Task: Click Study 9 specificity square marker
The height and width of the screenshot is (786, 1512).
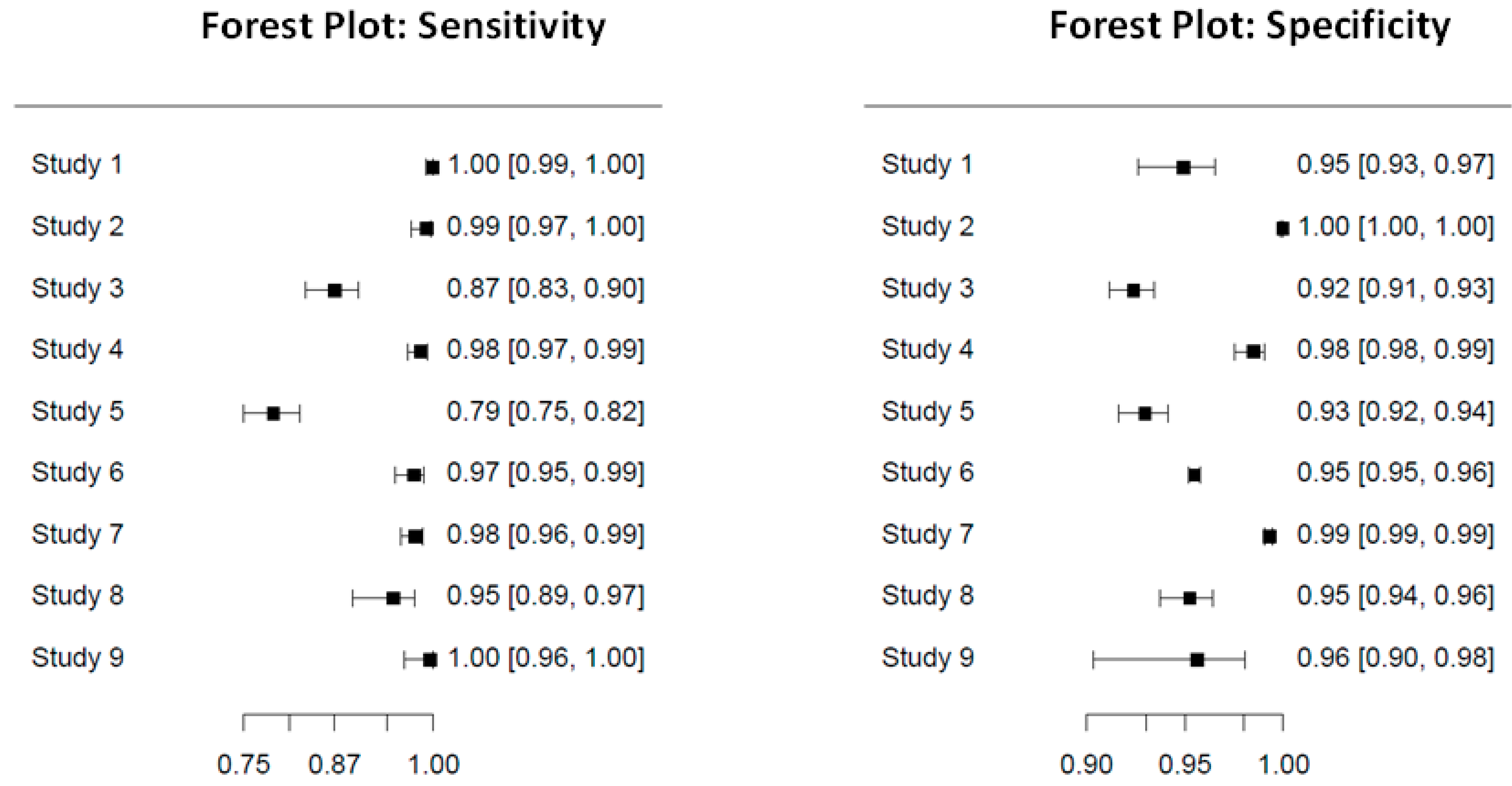Action: click(x=1197, y=660)
